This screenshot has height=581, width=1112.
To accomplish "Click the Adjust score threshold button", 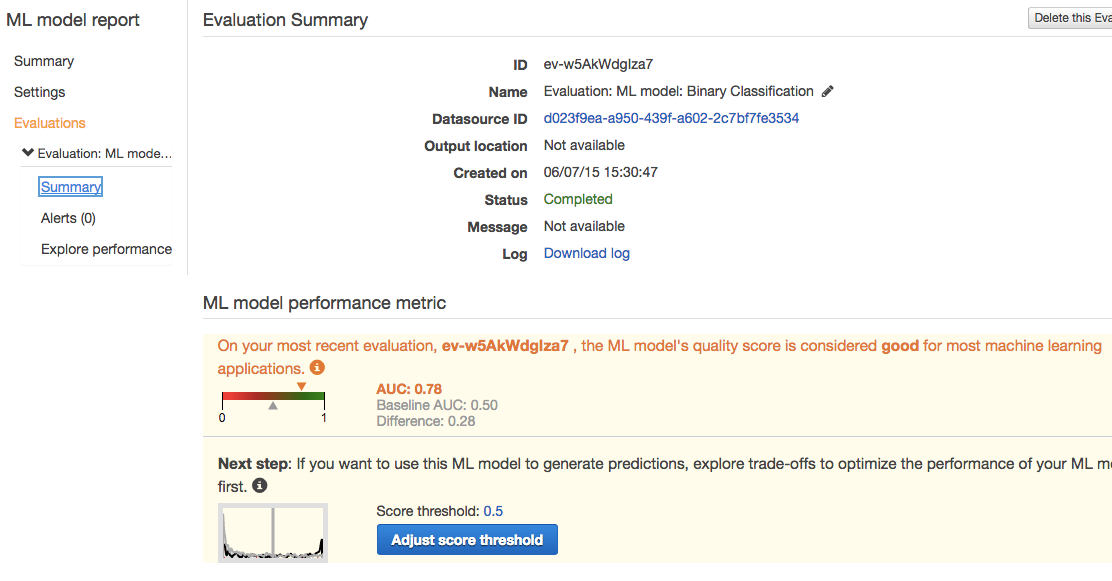I will click(x=467, y=540).
